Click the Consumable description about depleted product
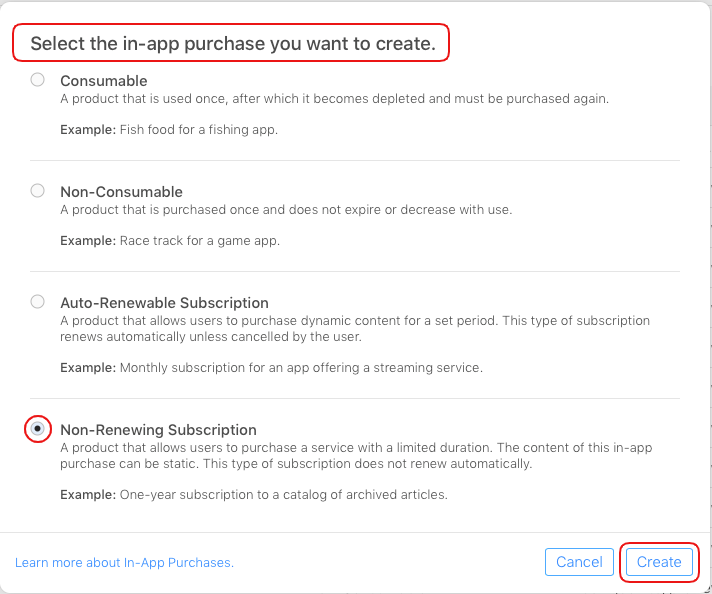 [x=334, y=99]
